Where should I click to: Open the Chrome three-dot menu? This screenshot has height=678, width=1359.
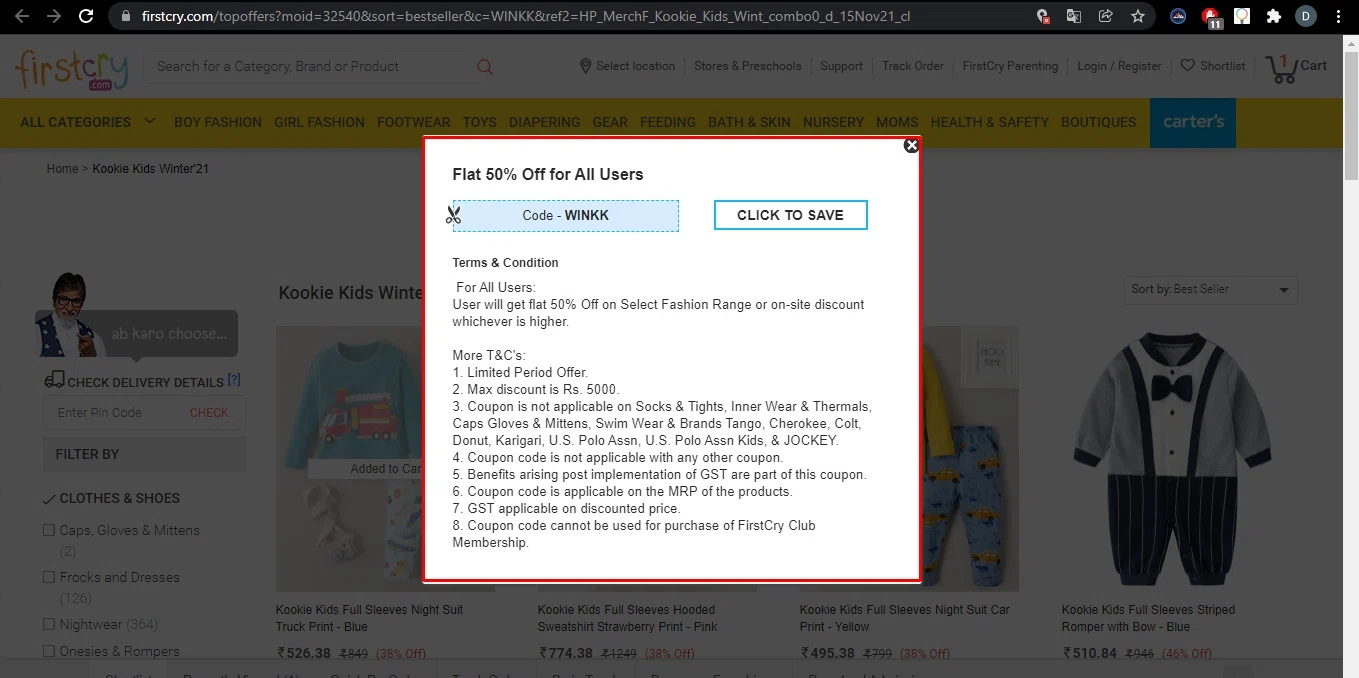tap(1338, 16)
